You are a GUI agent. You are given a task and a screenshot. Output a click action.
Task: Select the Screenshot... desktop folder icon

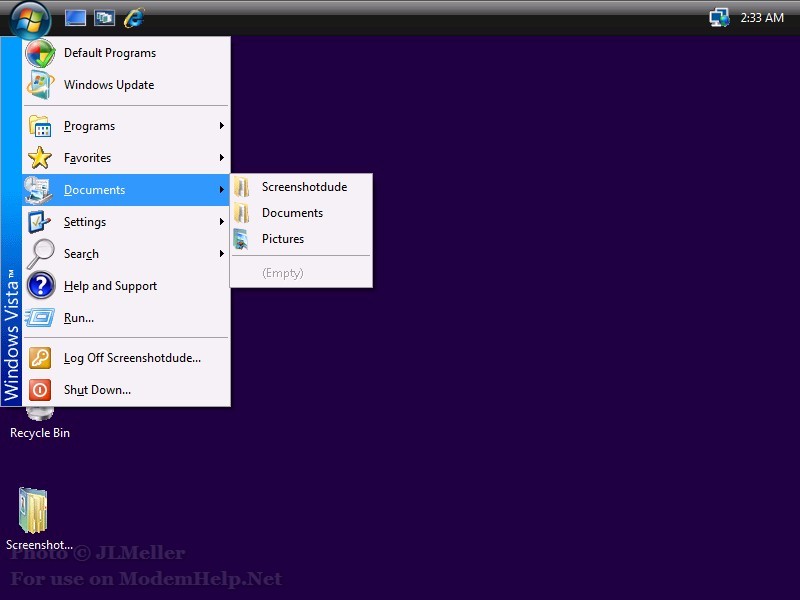(x=33, y=510)
